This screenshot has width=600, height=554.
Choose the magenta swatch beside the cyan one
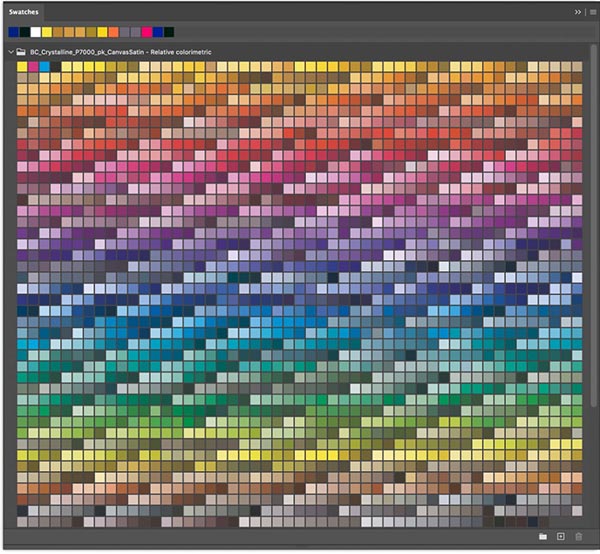[x=33, y=67]
